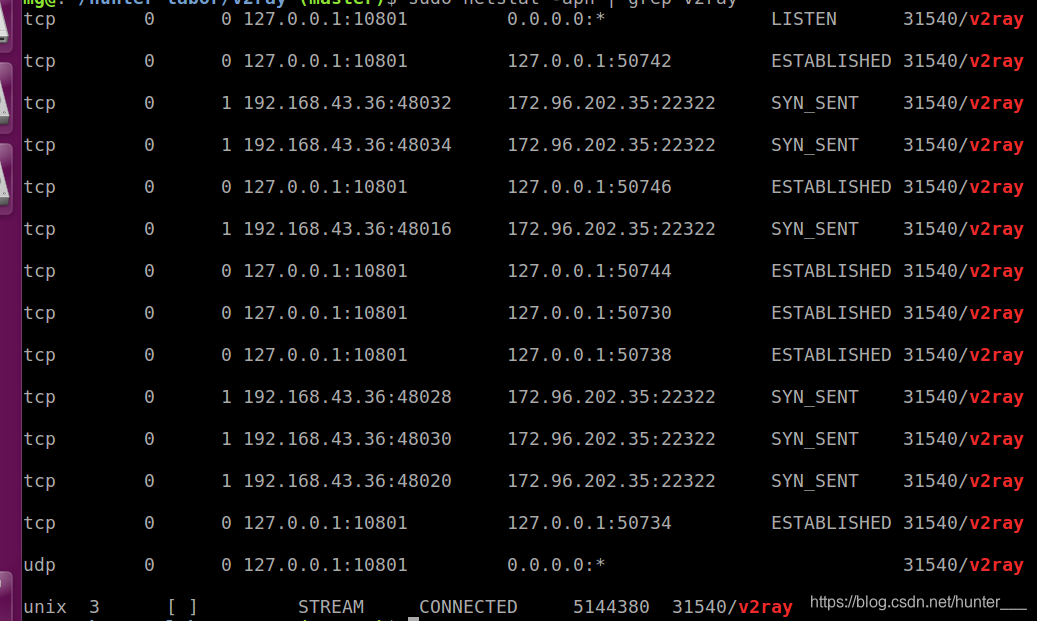Click ESTABLISHED in the 50730 row
This screenshot has width=1037, height=621.
pos(831,313)
